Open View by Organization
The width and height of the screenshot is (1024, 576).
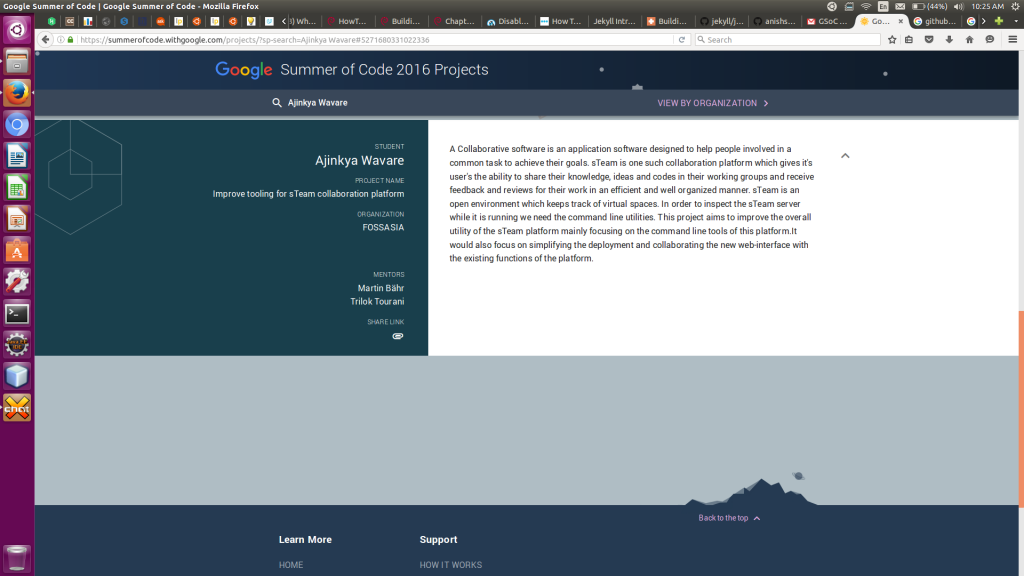(x=712, y=103)
